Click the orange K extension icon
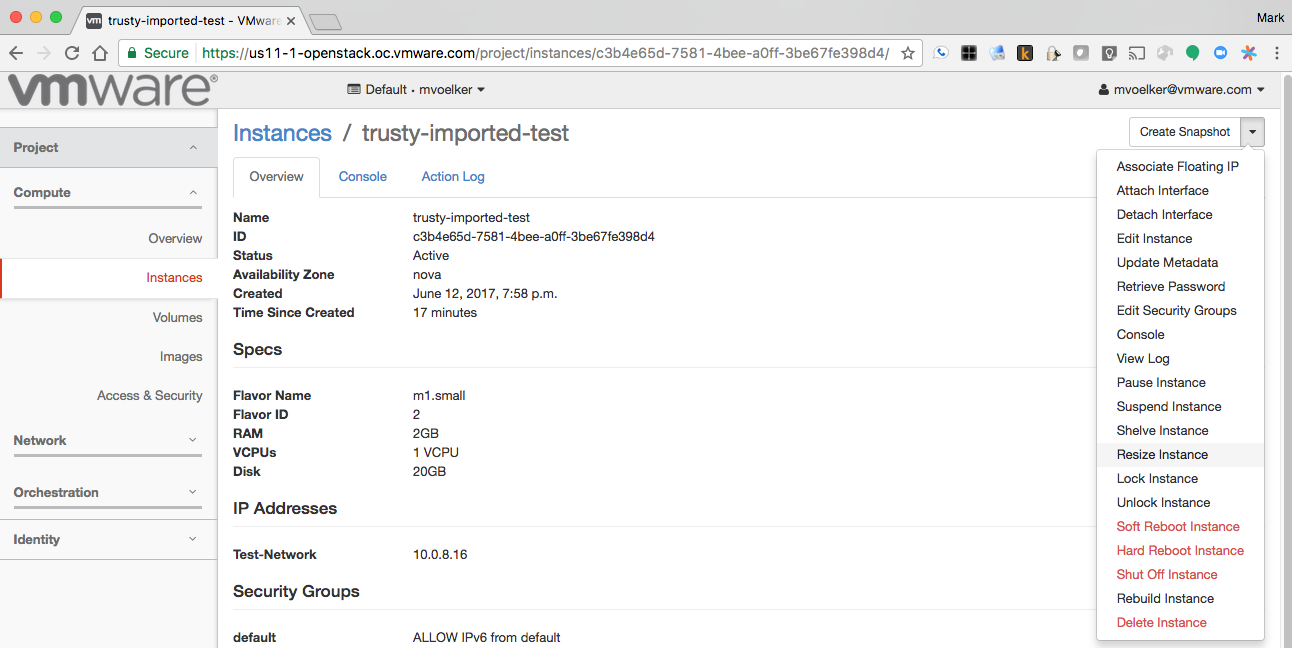Viewport: 1292px width, 648px height. click(1025, 53)
